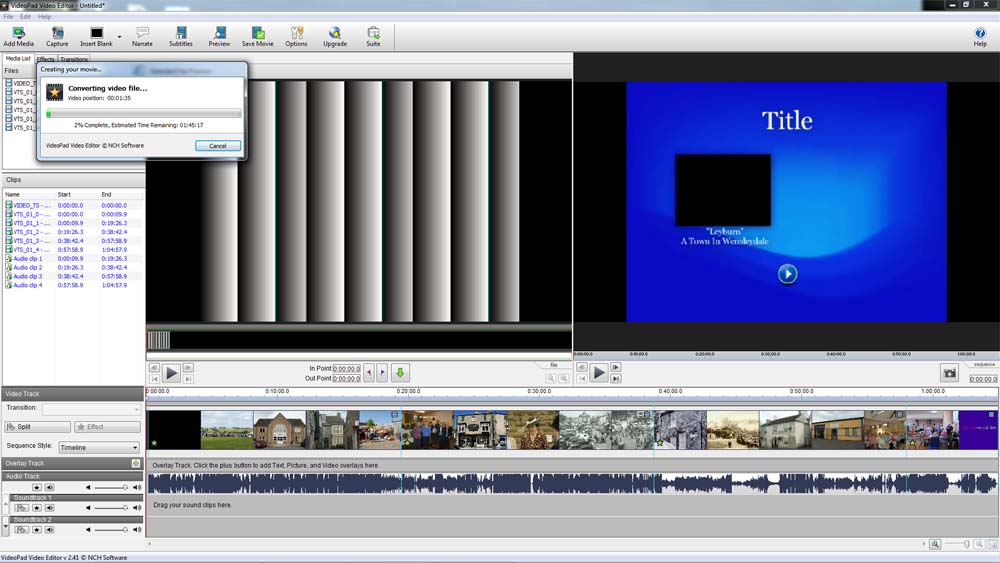Open the Help menu in menu bar
The width and height of the screenshot is (1000, 563).
[x=44, y=17]
